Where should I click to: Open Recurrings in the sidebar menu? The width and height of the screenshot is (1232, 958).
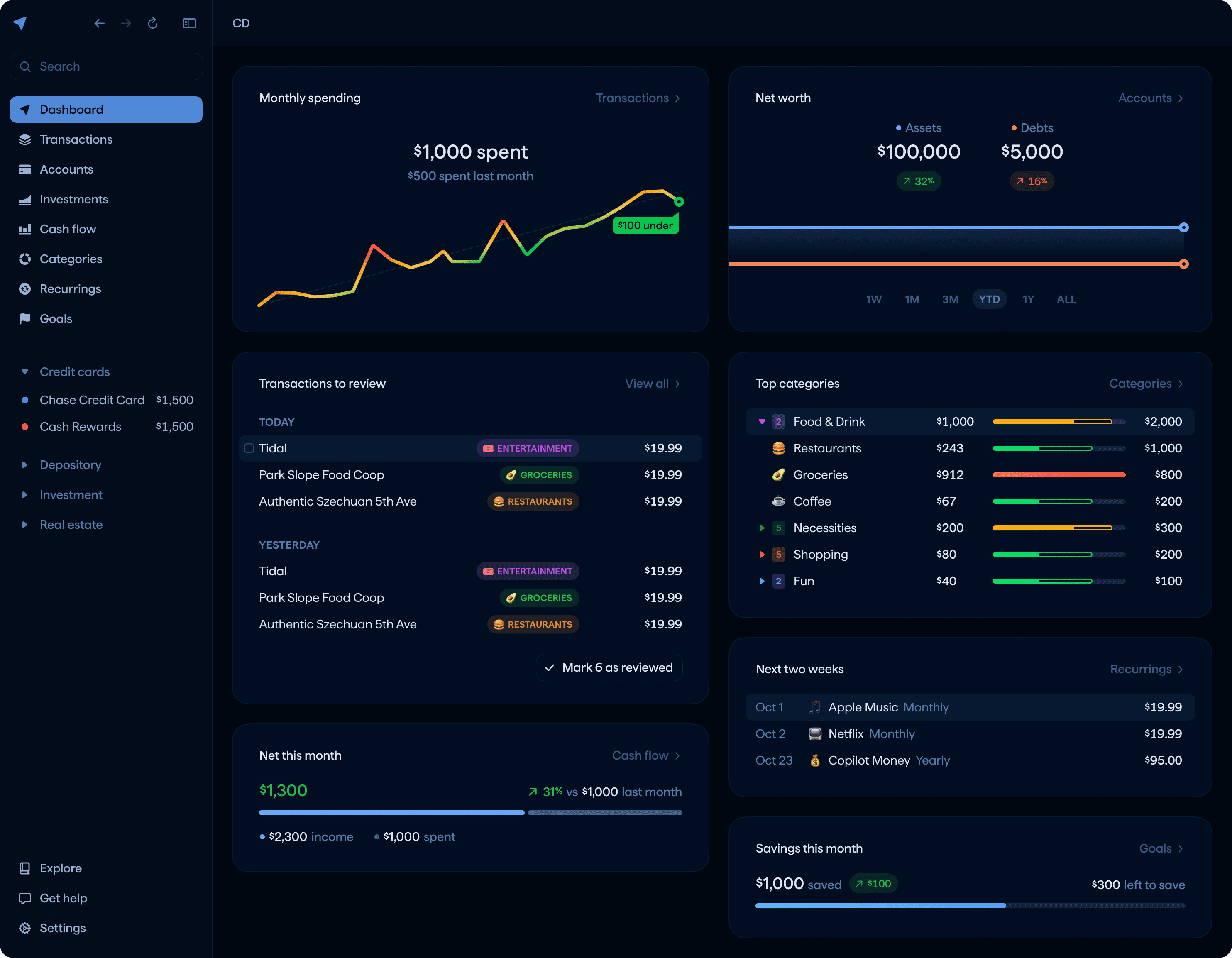[70, 289]
